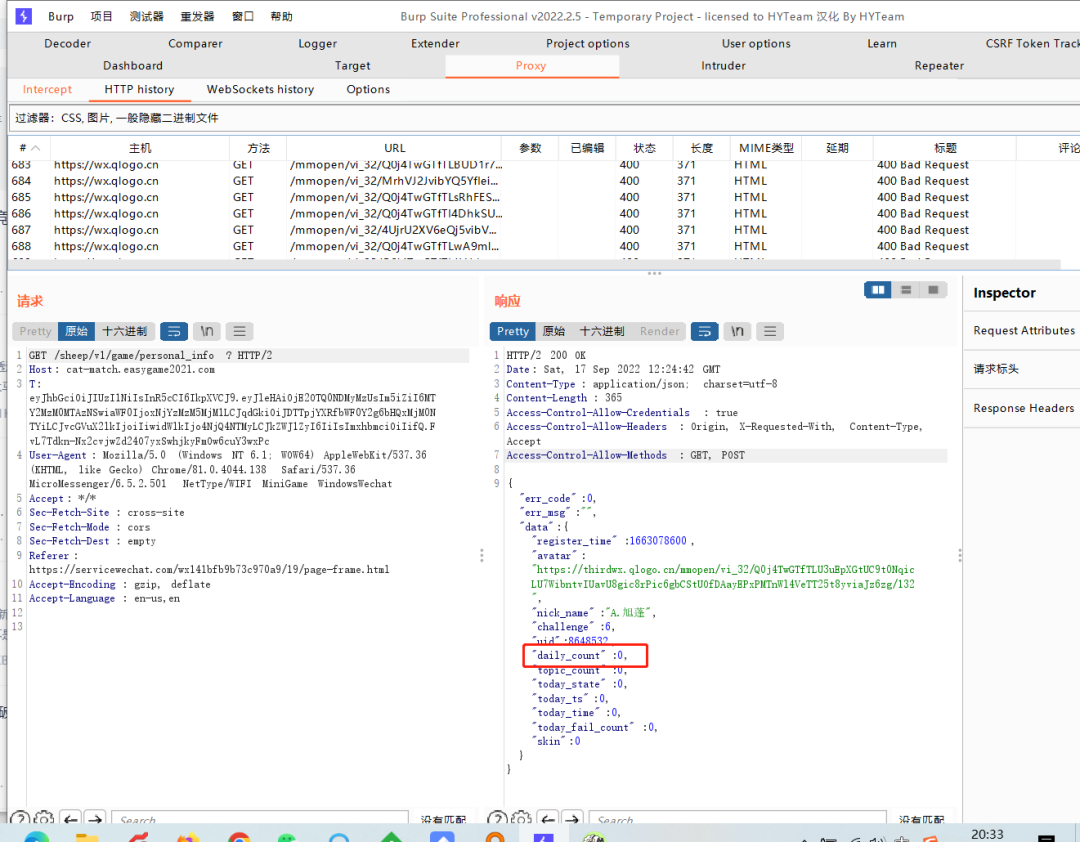Switch response view to Render

[x=659, y=331]
